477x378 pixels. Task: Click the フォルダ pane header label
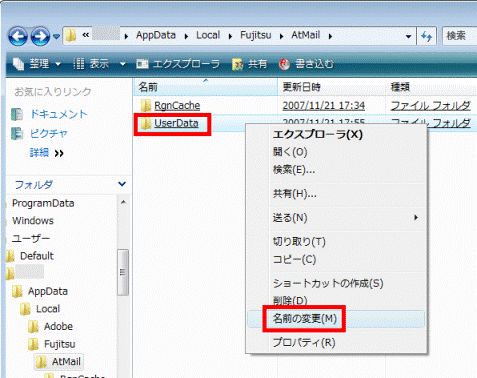(x=34, y=184)
